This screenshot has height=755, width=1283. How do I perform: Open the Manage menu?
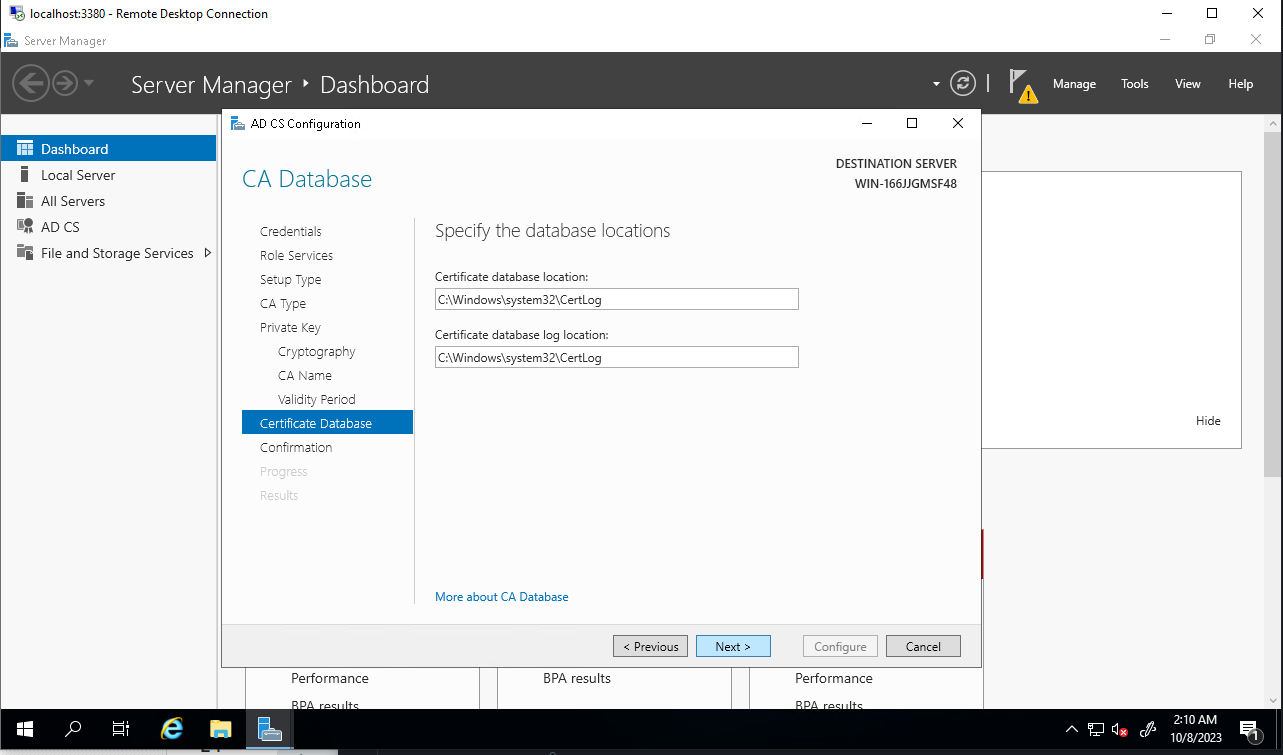1074,84
